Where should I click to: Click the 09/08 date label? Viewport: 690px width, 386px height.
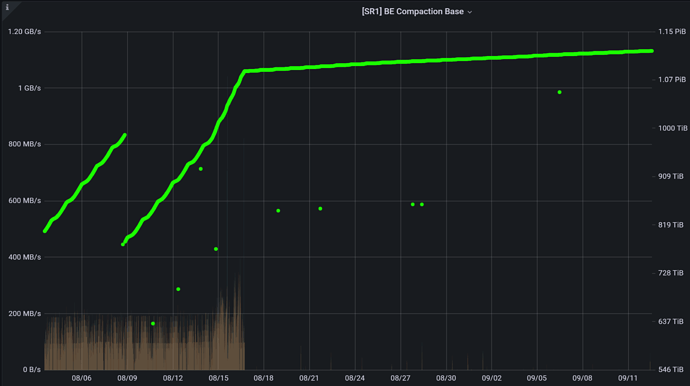tap(583, 378)
